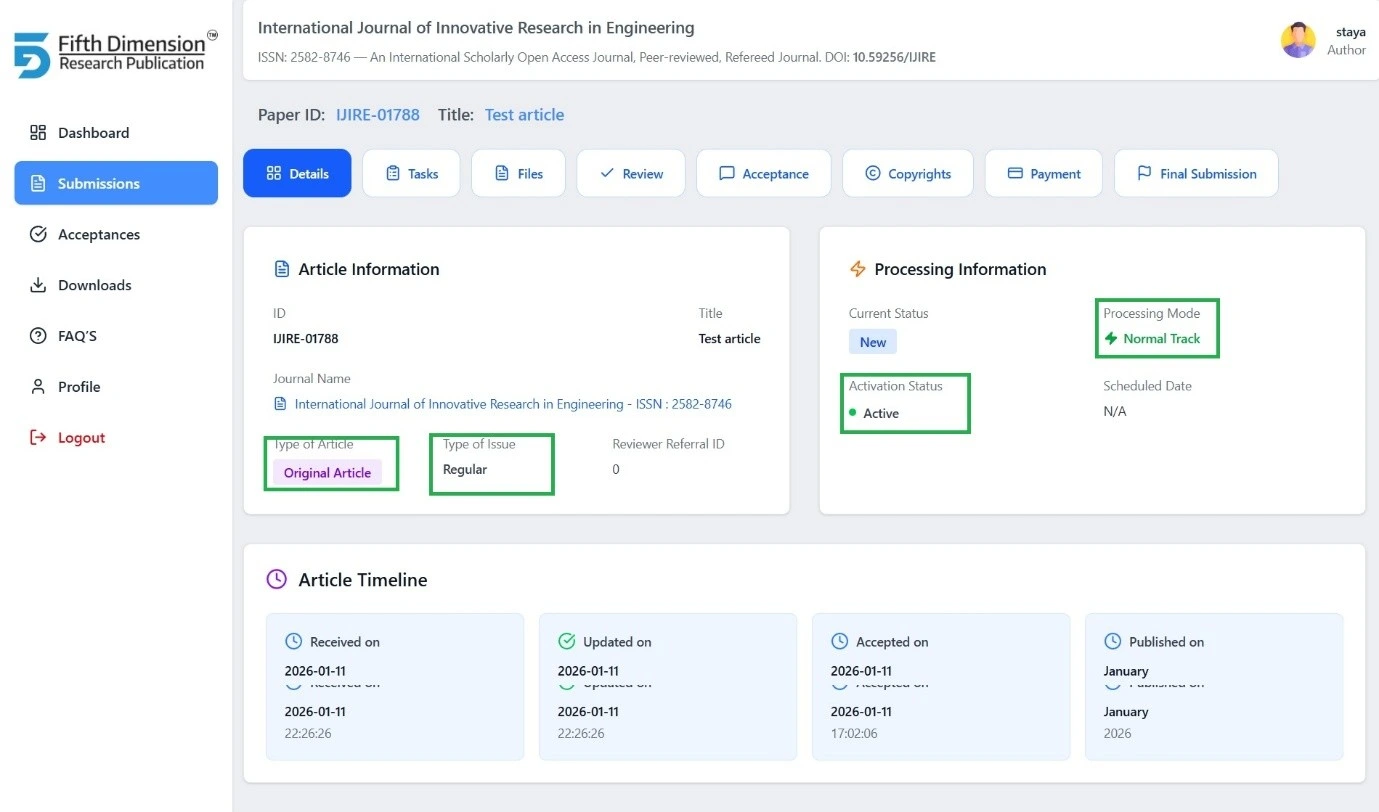Open the Review tab
This screenshot has height=812, width=1379.
pos(631,173)
